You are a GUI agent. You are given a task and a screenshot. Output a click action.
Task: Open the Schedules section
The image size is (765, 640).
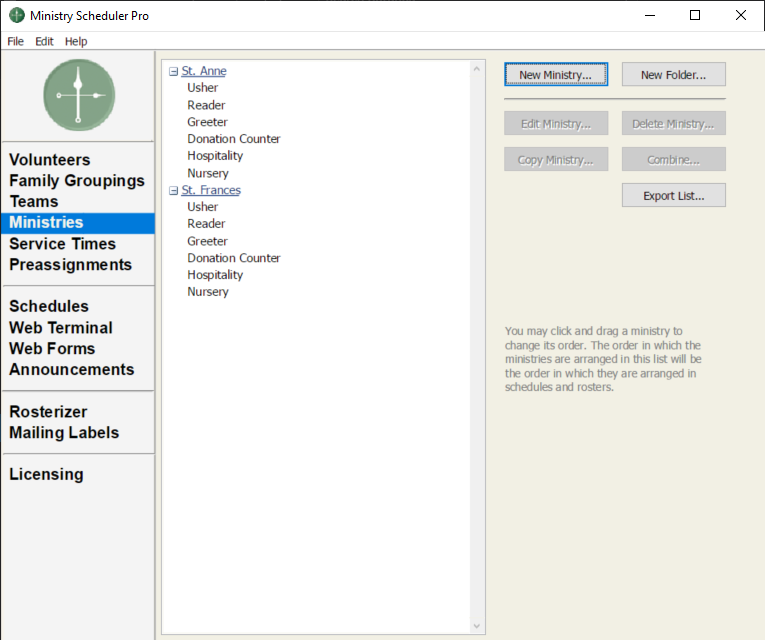(49, 307)
